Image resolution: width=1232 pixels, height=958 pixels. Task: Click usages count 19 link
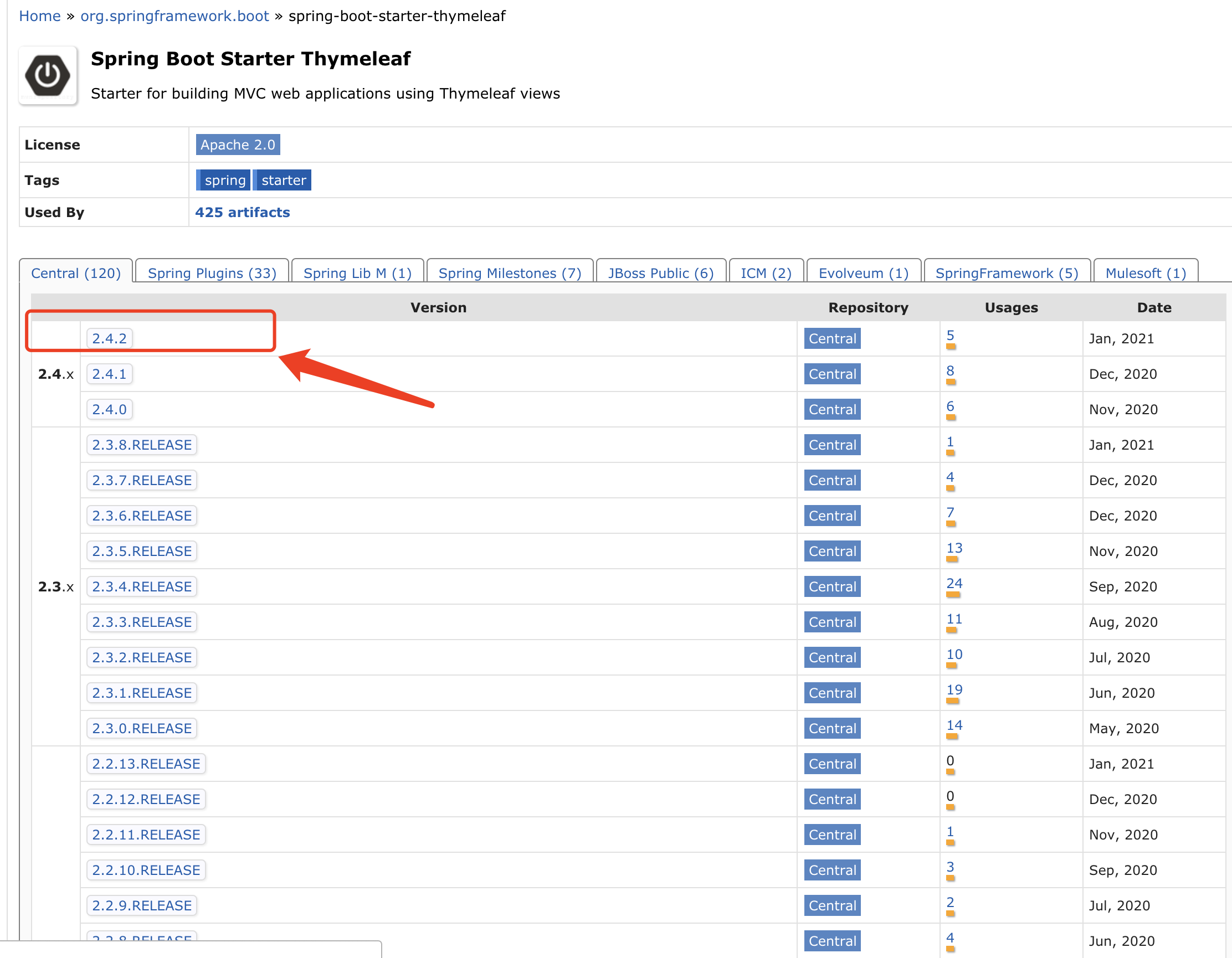[954, 690]
